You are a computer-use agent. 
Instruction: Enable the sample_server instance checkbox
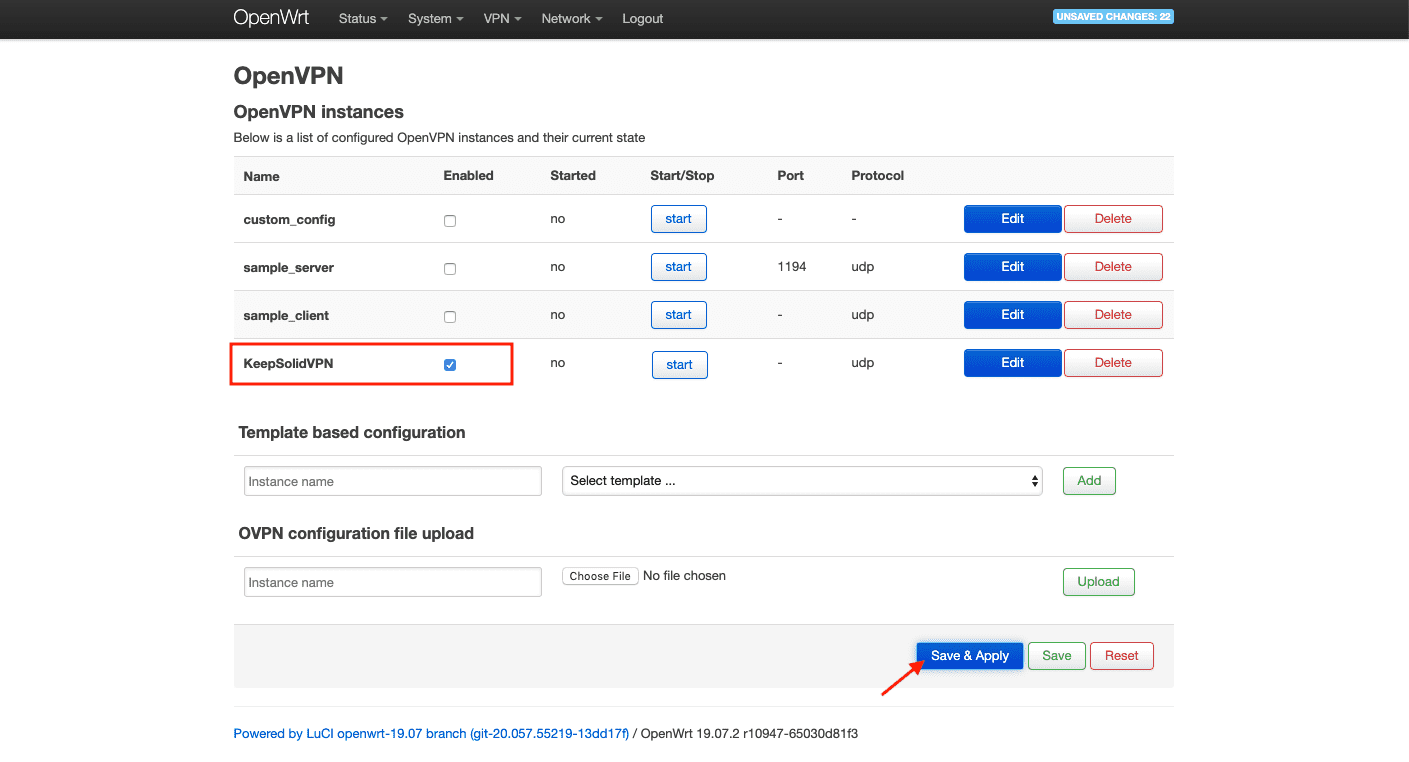[x=450, y=268]
